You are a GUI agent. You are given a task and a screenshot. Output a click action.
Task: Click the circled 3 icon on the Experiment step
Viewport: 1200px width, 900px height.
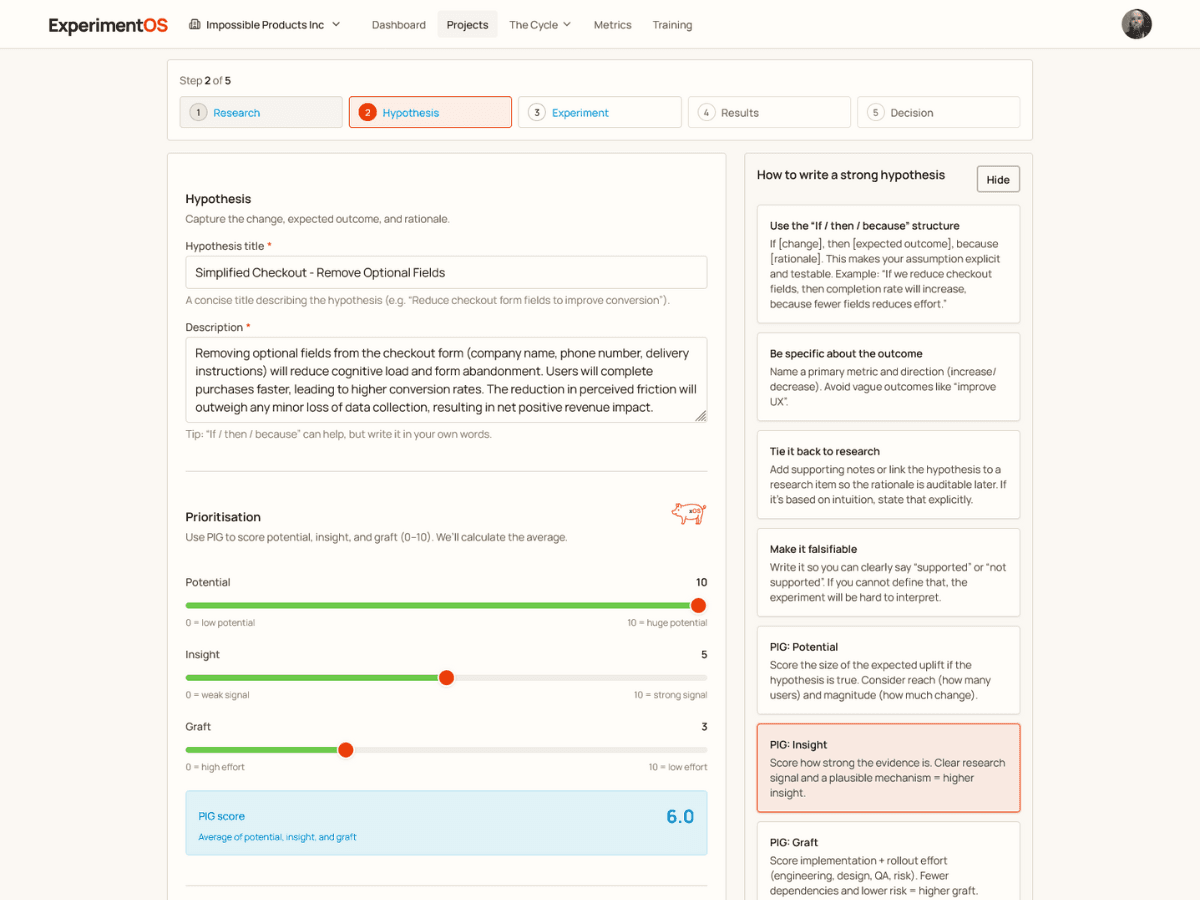click(537, 112)
